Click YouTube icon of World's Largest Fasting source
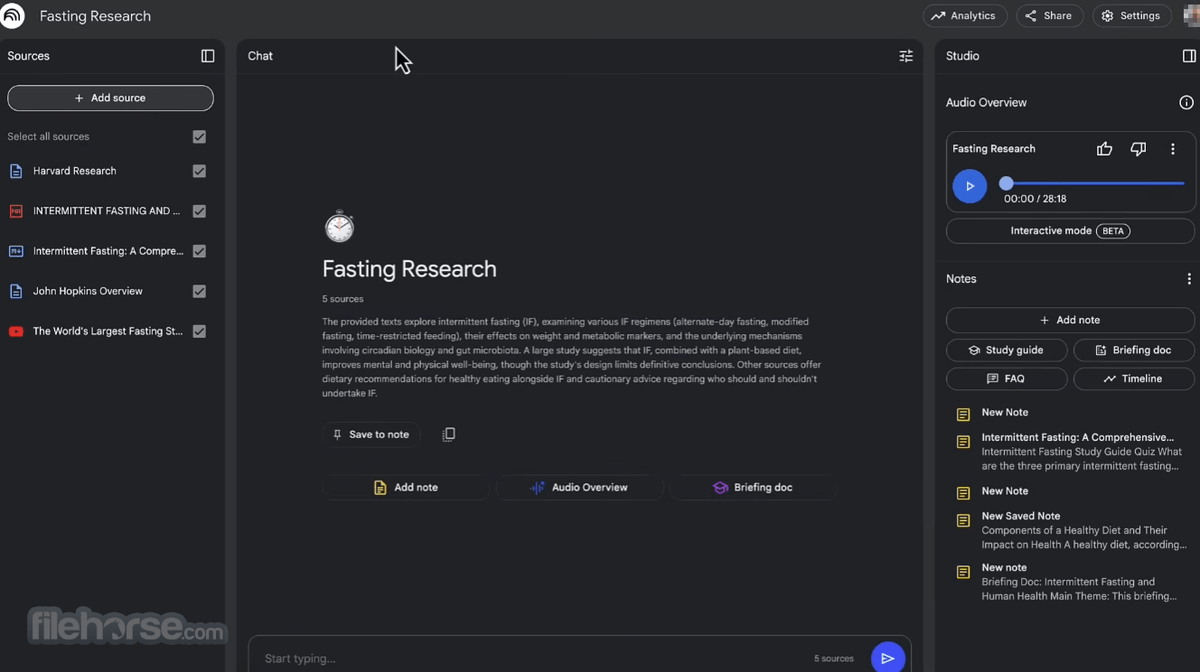The width and height of the screenshot is (1200, 672). (16, 331)
